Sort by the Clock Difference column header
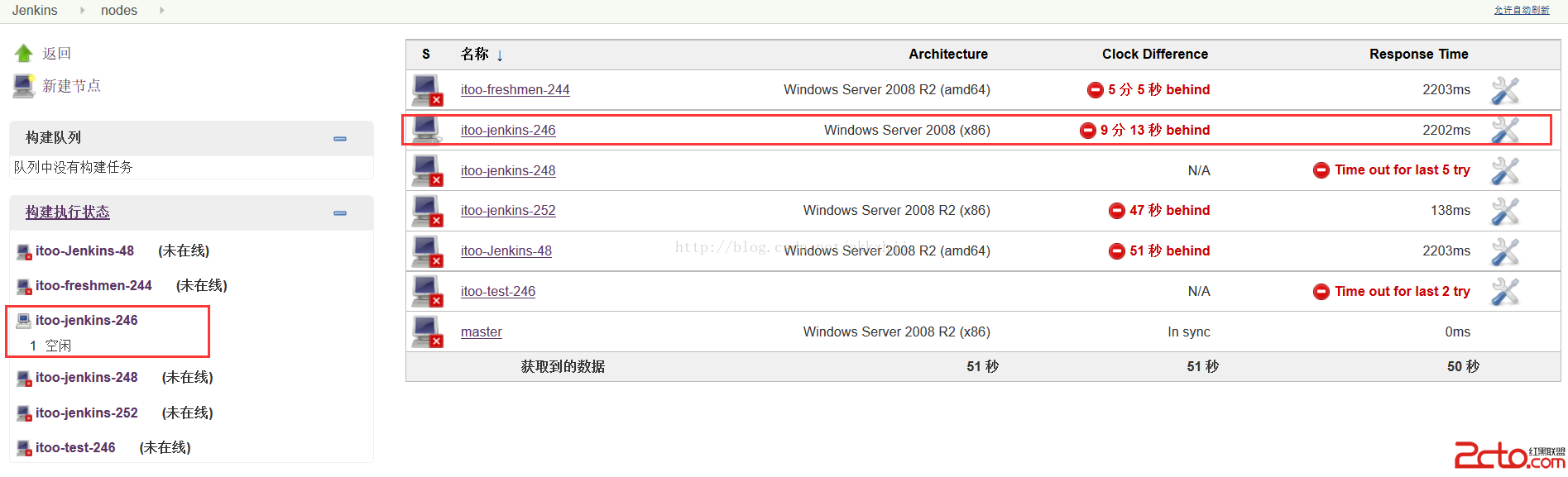Viewport: 1568px width, 477px height. coord(1155,54)
